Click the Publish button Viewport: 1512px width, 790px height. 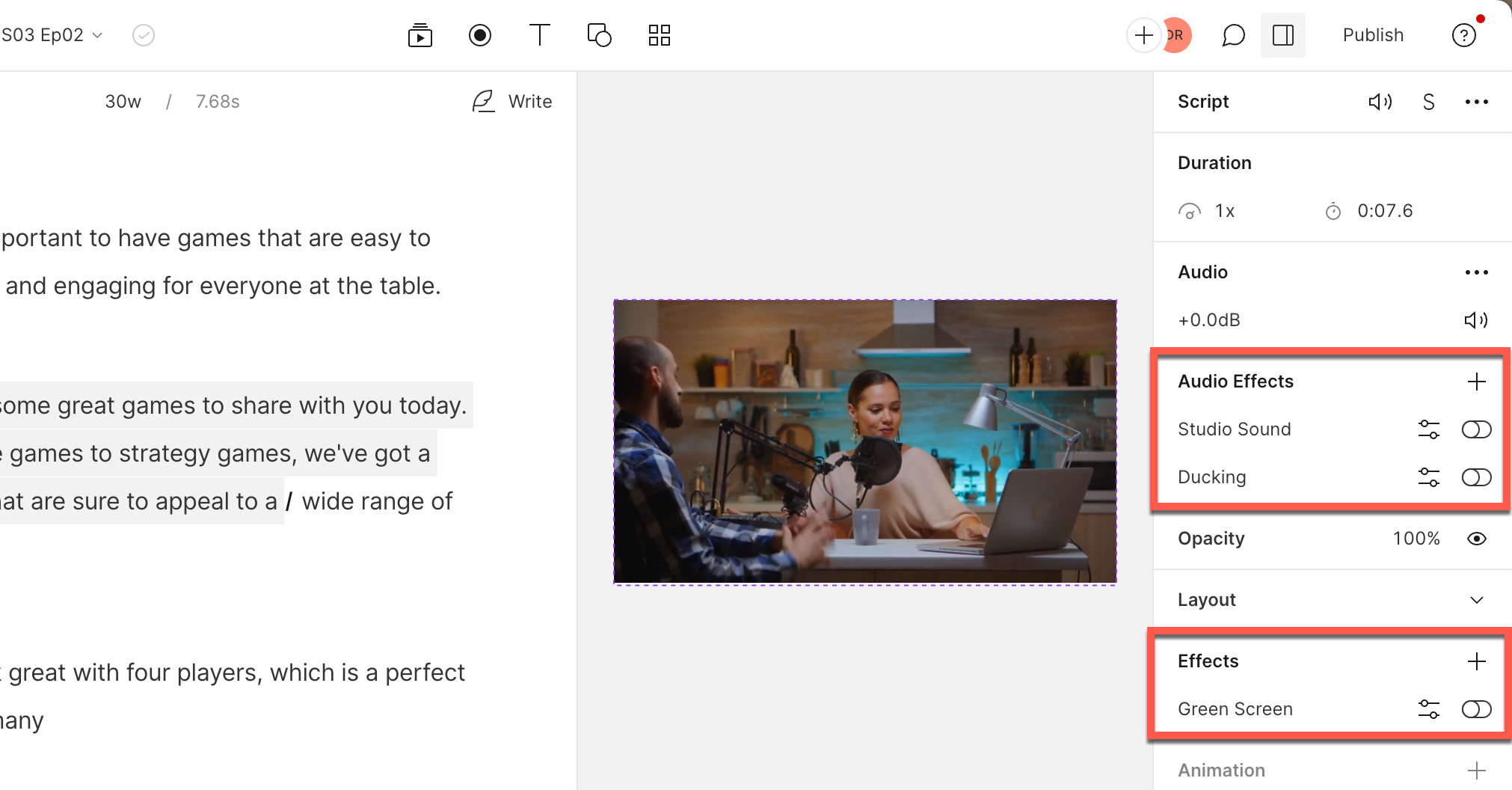[1372, 34]
